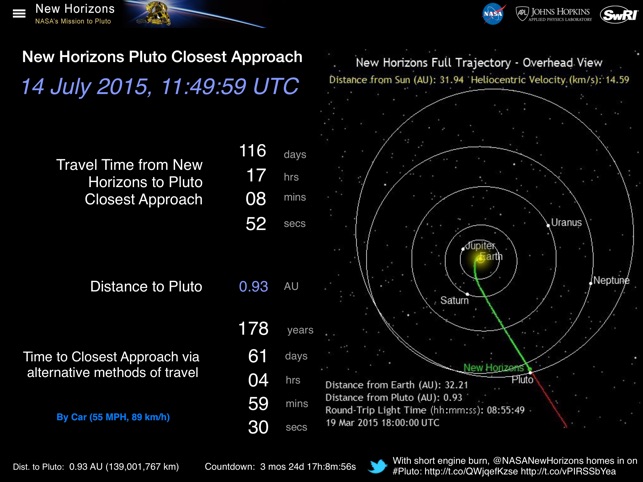Click 'Travel Time from New Horizons to Pluto' label
Screen dimensions: 643x482
tap(129, 182)
